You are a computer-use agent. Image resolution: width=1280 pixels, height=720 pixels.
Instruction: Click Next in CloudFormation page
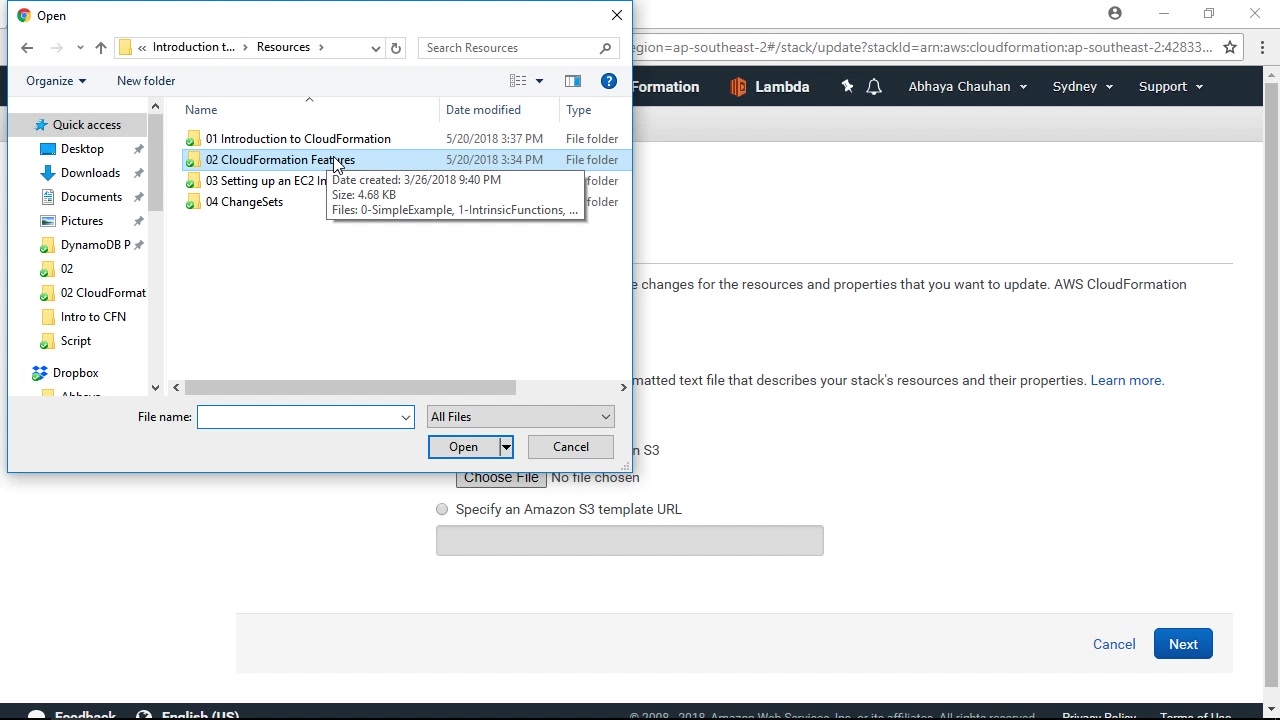click(x=1183, y=644)
